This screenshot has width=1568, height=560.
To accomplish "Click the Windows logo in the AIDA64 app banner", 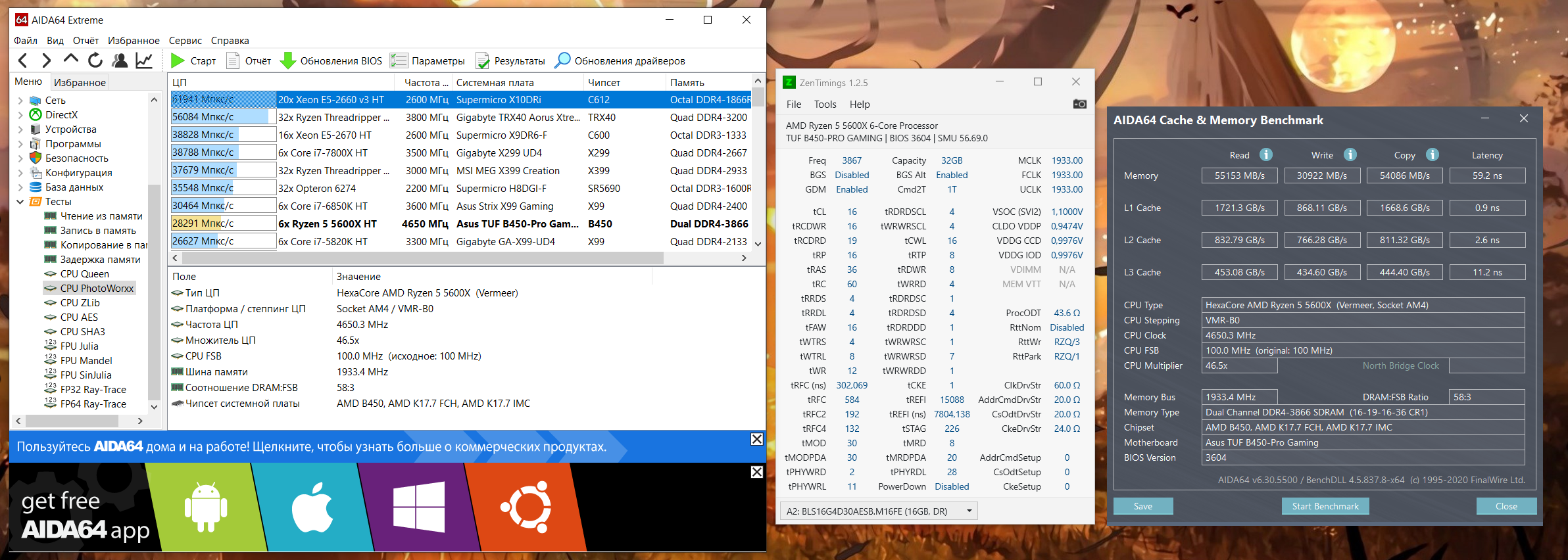I will [x=418, y=507].
